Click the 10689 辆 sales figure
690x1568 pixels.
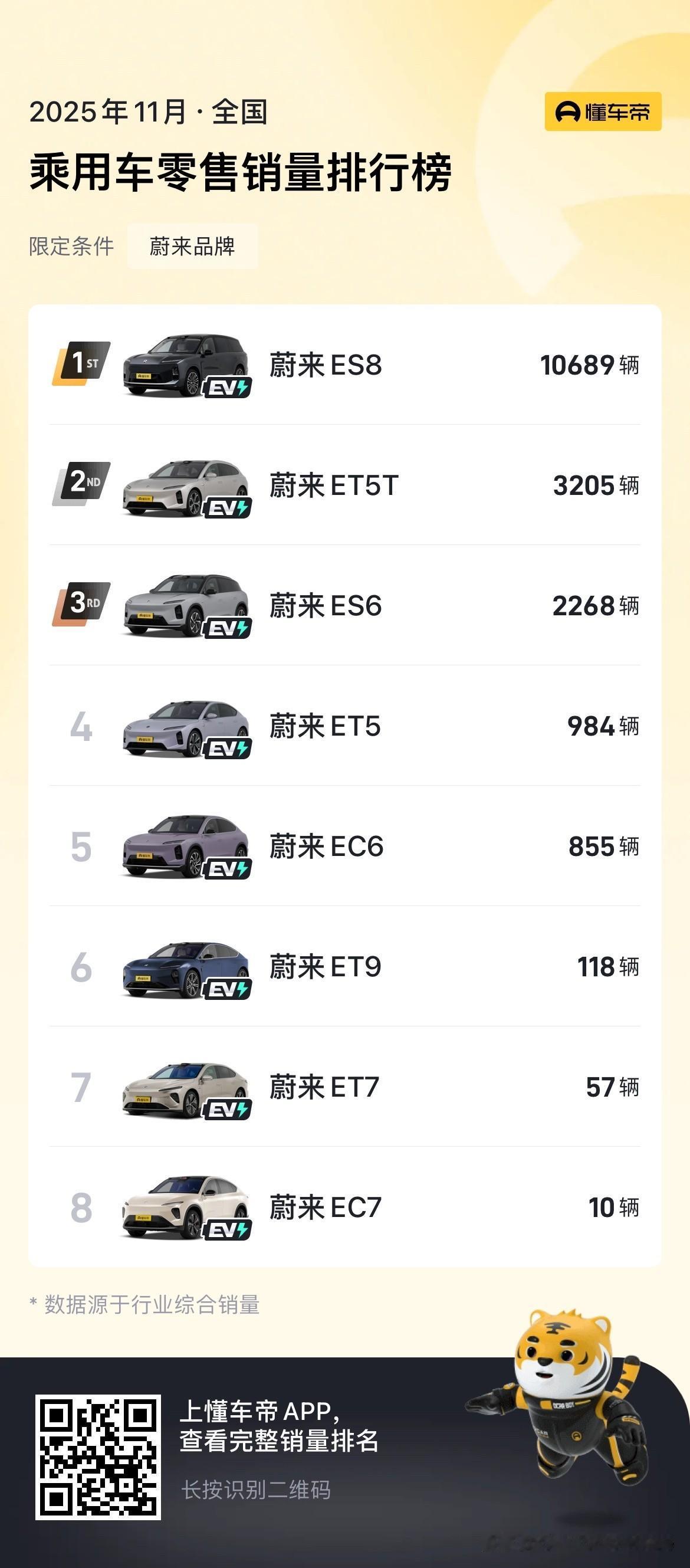point(590,365)
